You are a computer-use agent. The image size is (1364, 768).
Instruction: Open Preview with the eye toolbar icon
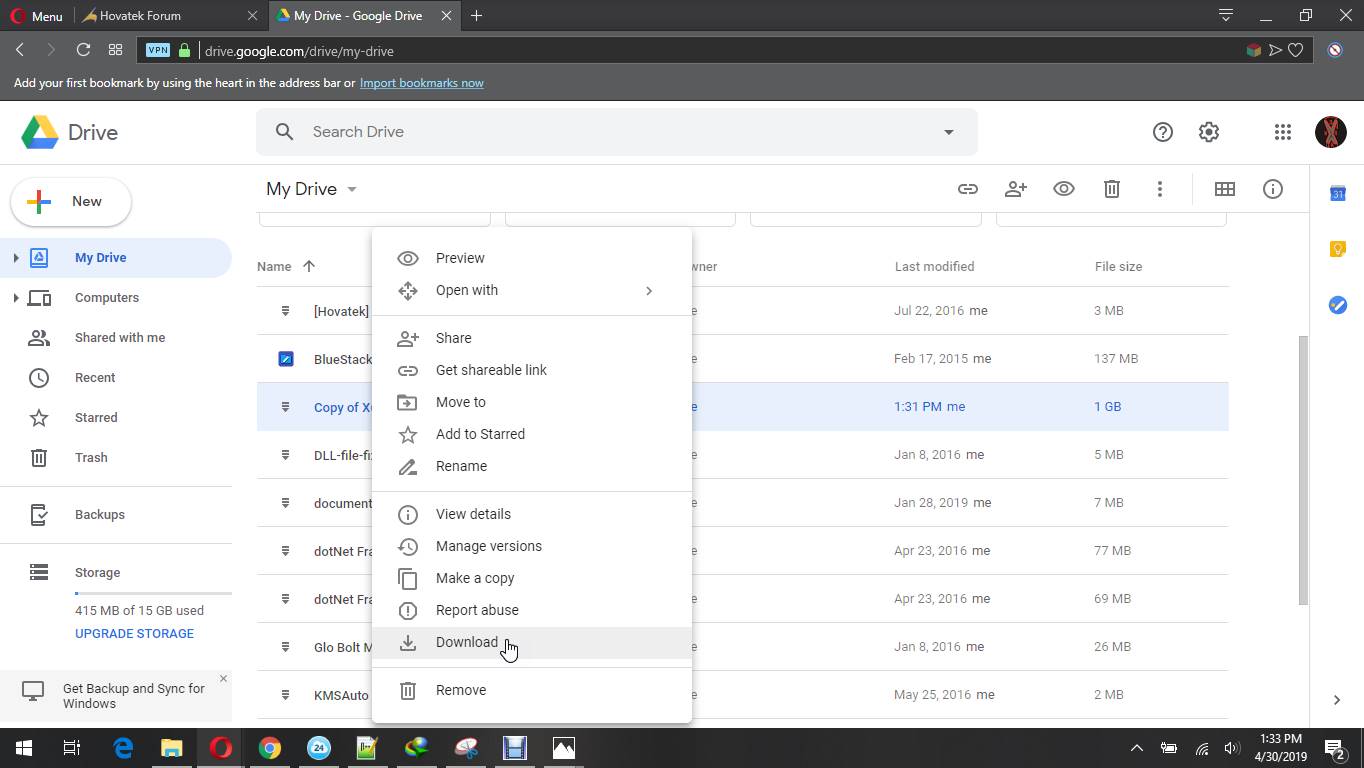(1063, 188)
